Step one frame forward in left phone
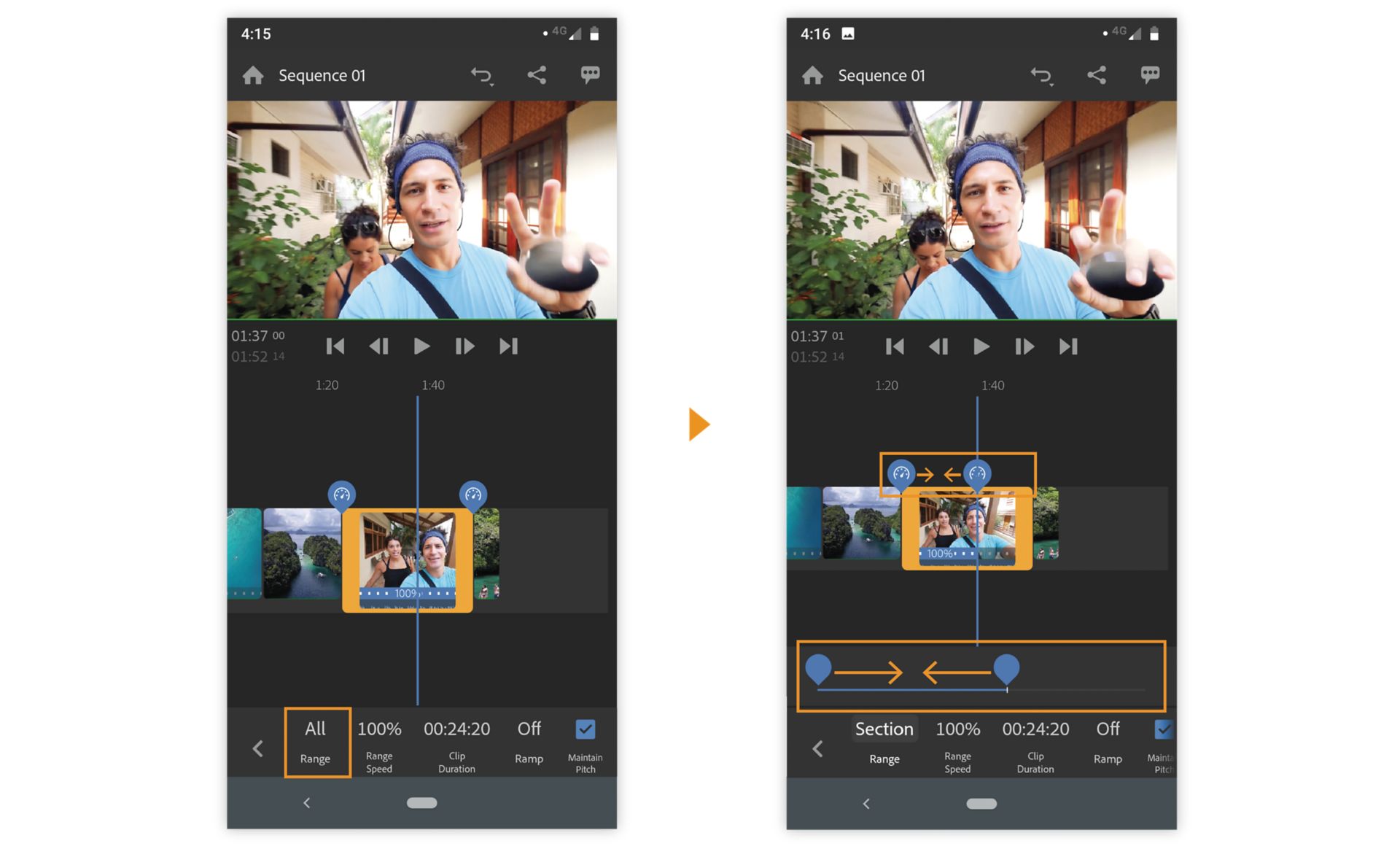Image resolution: width=1400 pixels, height=849 pixels. tap(464, 346)
